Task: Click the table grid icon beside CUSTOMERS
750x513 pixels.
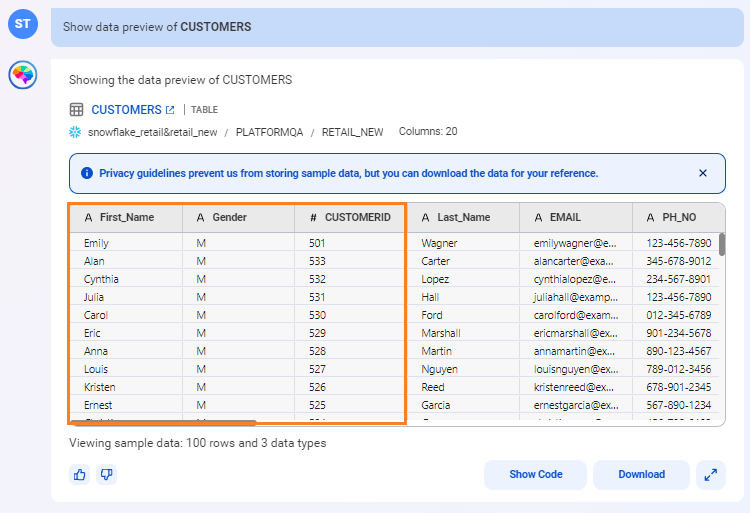Action: click(77, 109)
